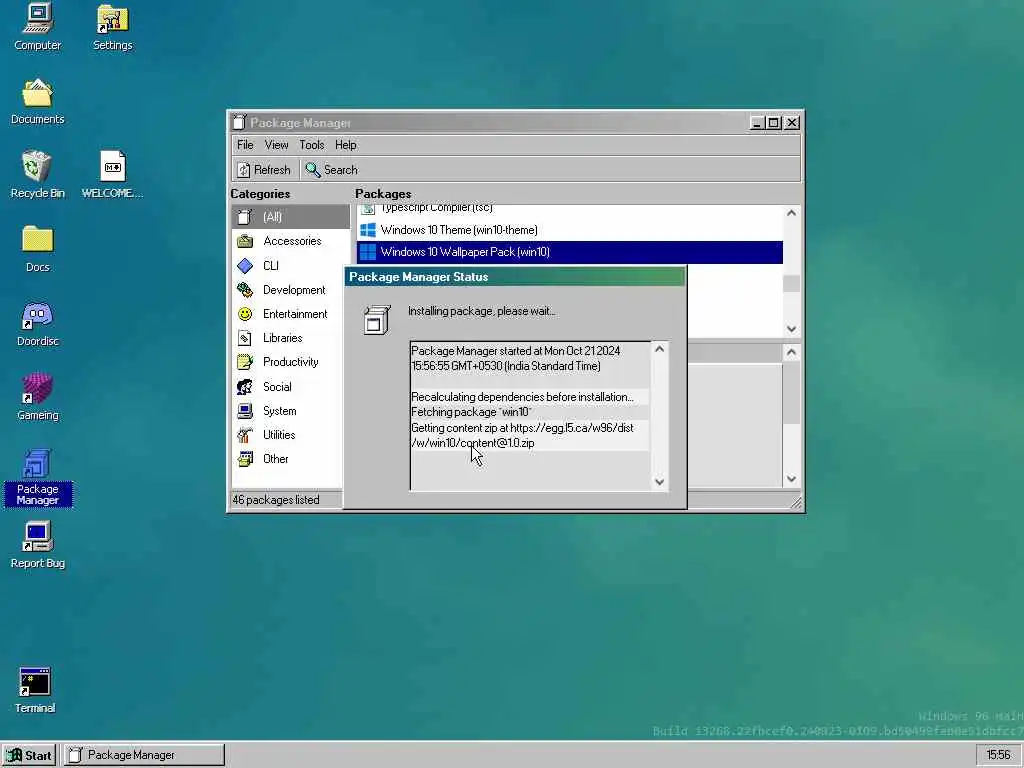Click status log scroll down arrow
This screenshot has width=1024, height=768.
660,482
